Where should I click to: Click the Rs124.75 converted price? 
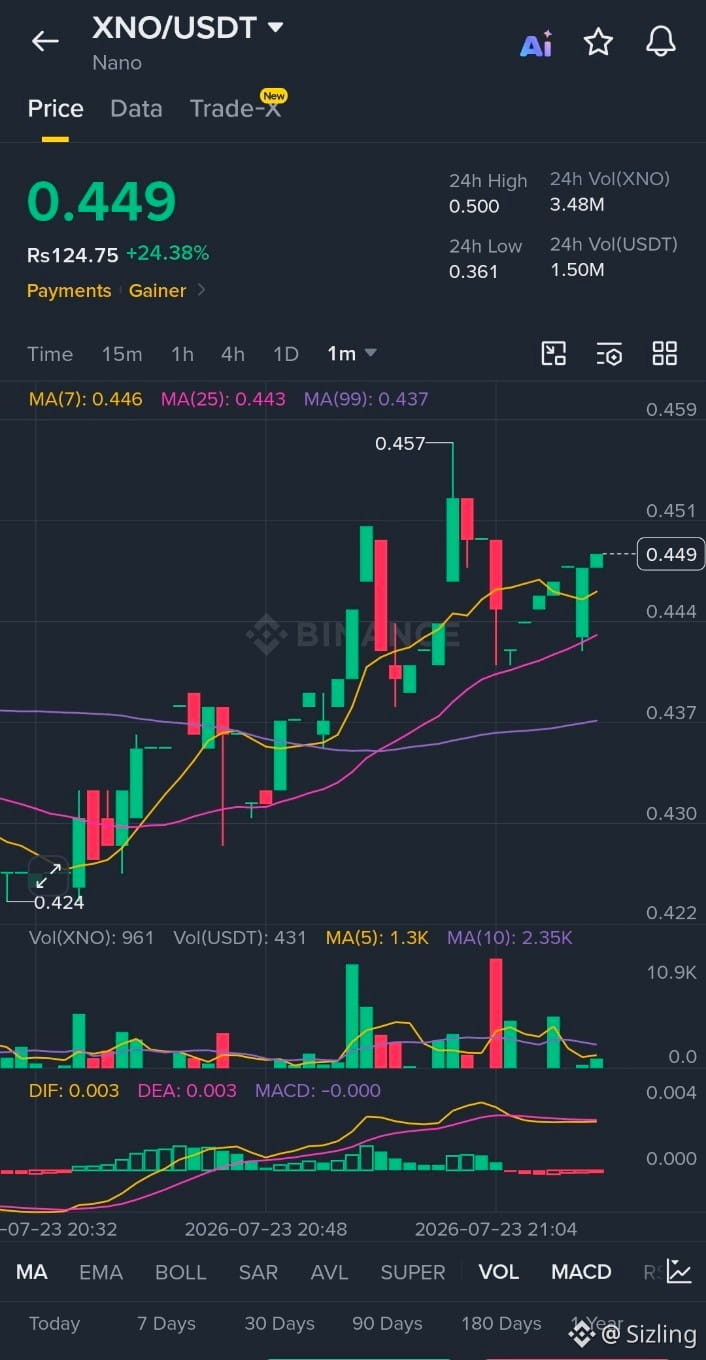72,255
